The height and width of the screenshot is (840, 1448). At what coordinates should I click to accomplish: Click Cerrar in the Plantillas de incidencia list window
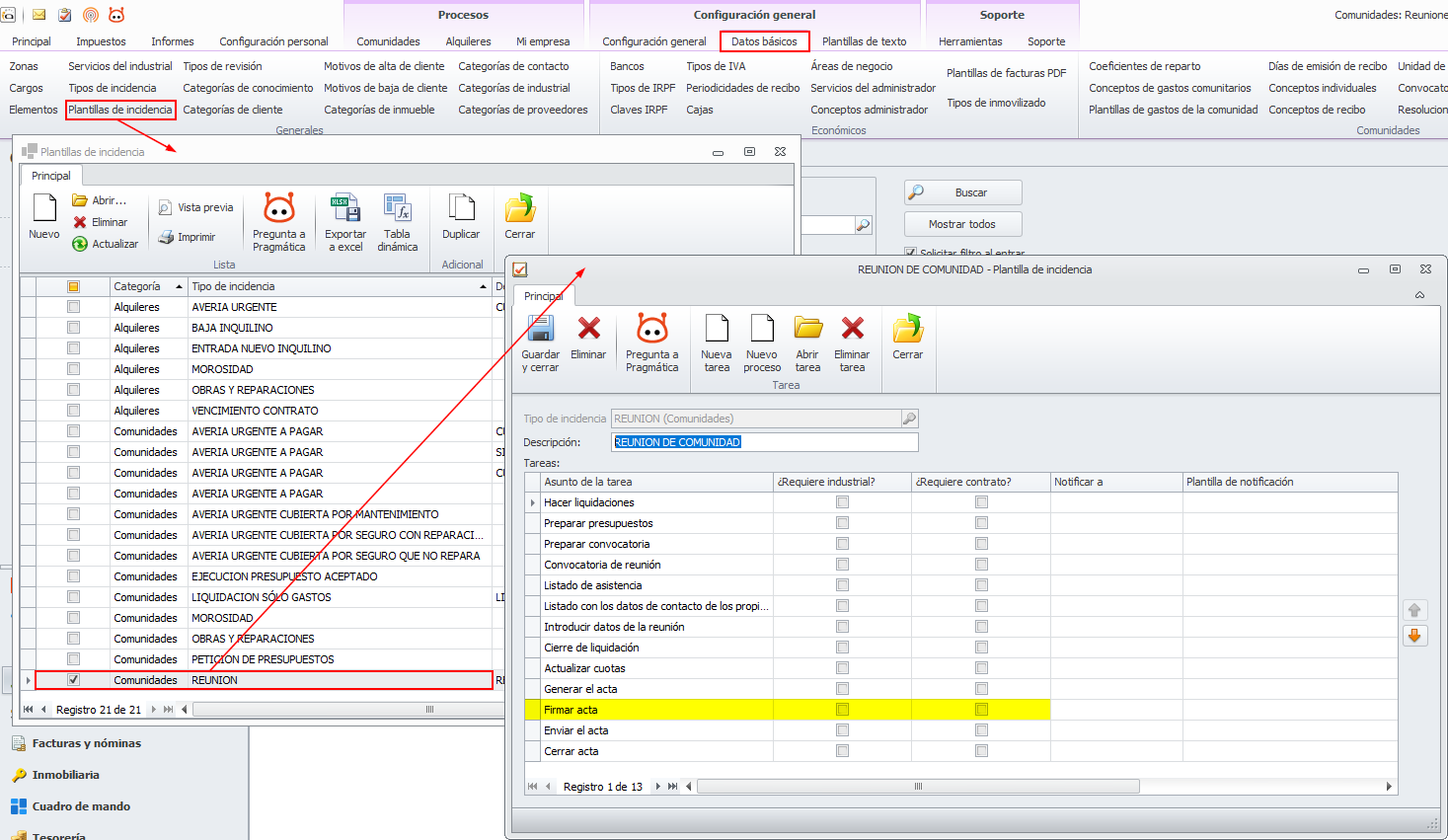[x=520, y=217]
